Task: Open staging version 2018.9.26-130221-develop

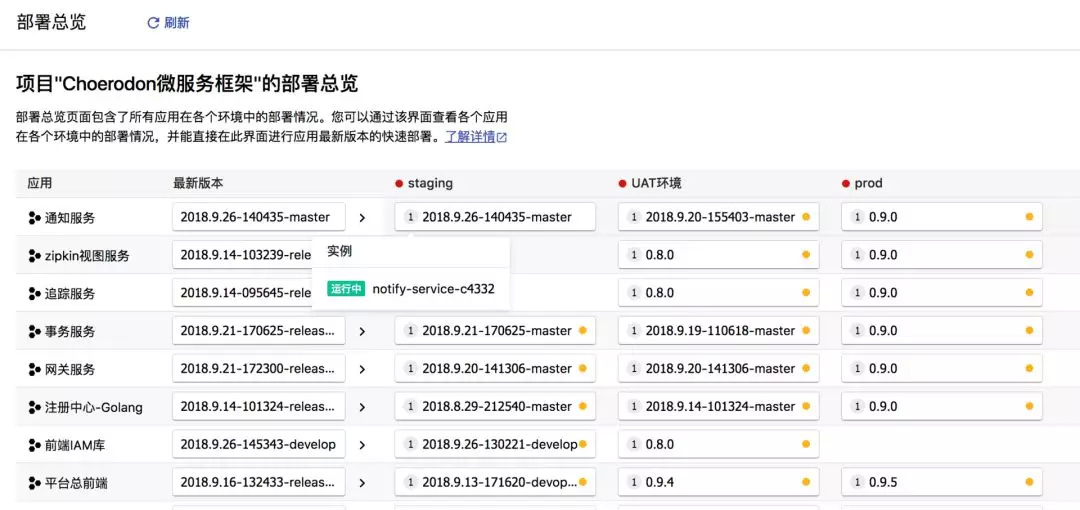Action: [495, 444]
